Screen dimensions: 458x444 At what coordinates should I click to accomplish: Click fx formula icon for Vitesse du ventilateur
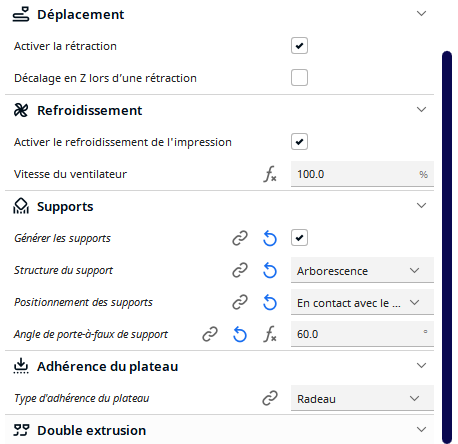(270, 174)
